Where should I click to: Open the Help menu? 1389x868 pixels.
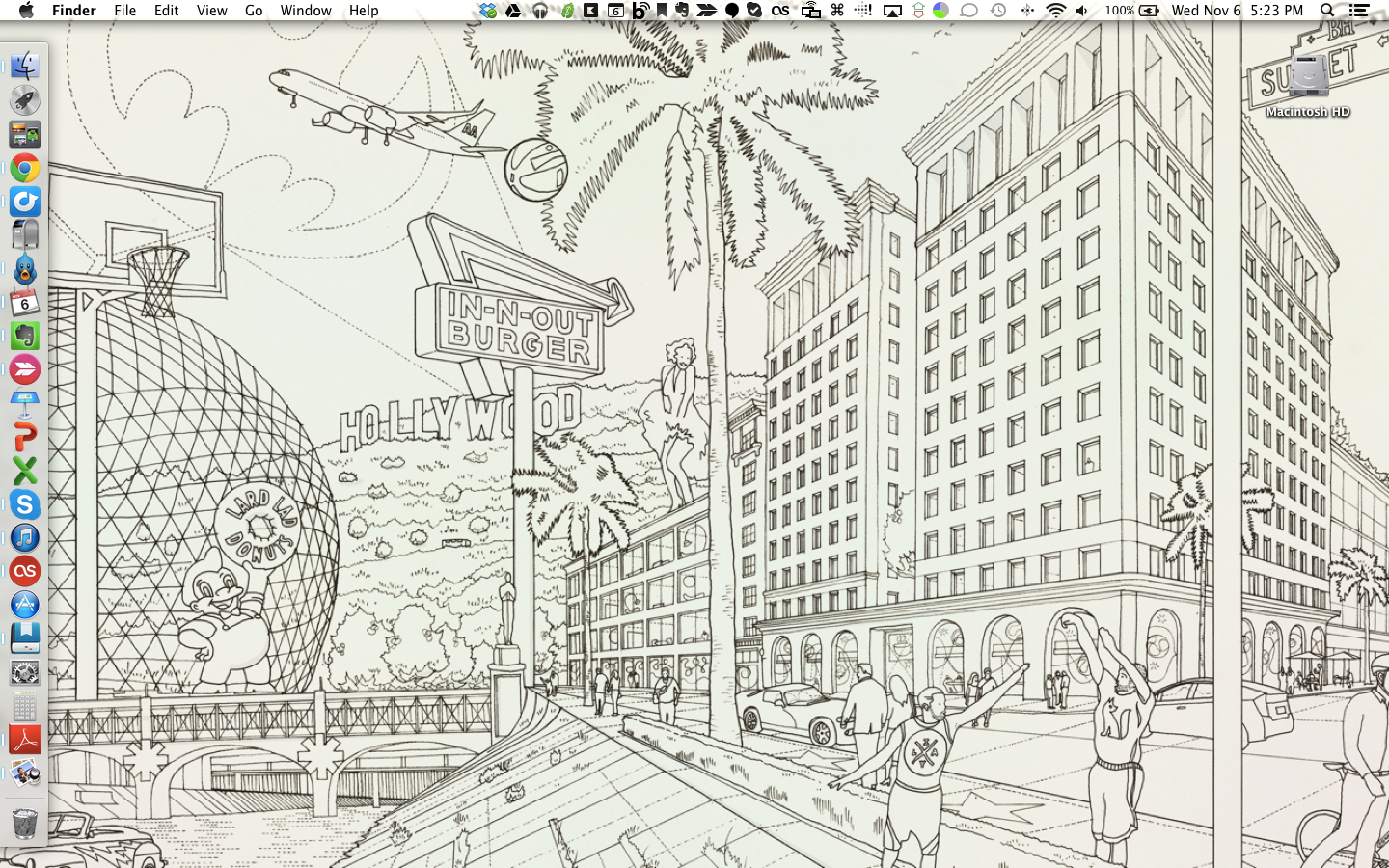click(364, 11)
